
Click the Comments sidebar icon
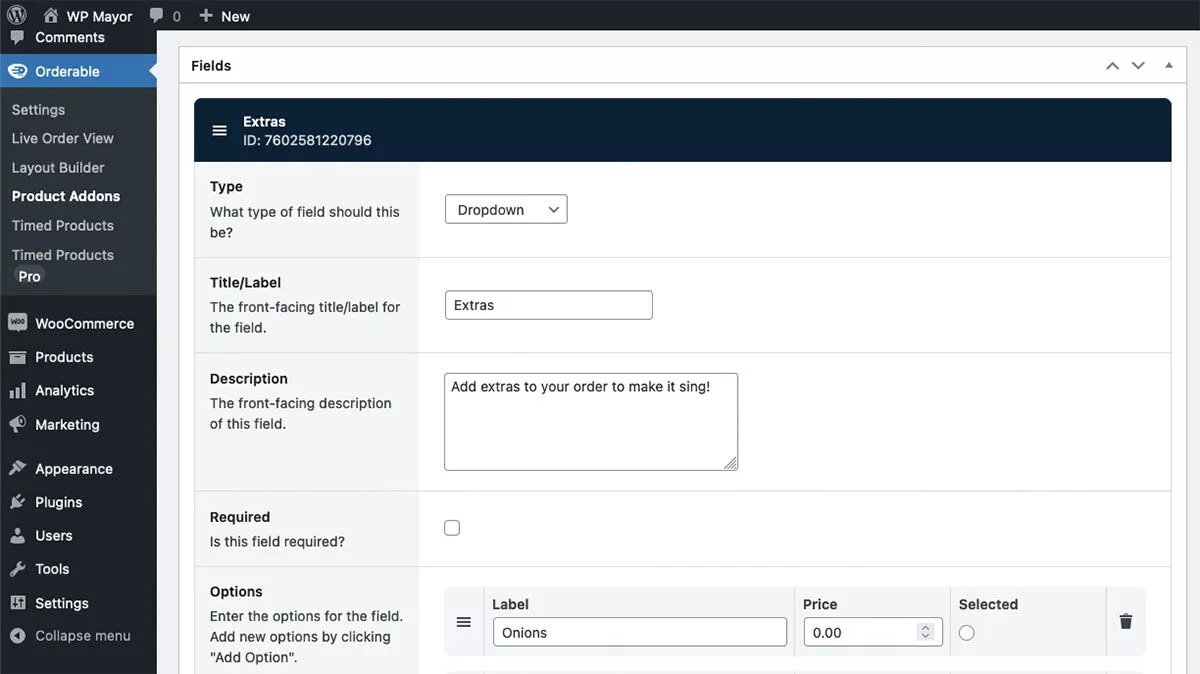(x=17, y=37)
